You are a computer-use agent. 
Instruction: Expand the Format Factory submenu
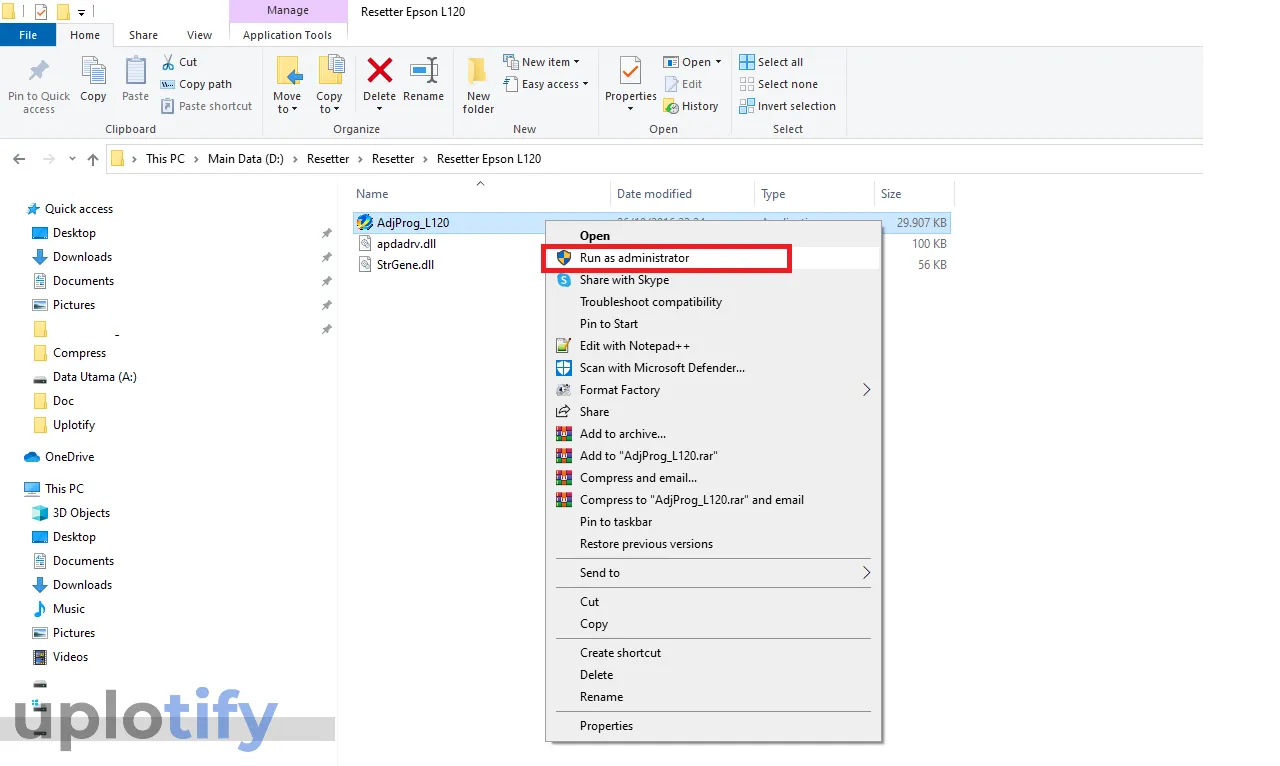point(713,390)
